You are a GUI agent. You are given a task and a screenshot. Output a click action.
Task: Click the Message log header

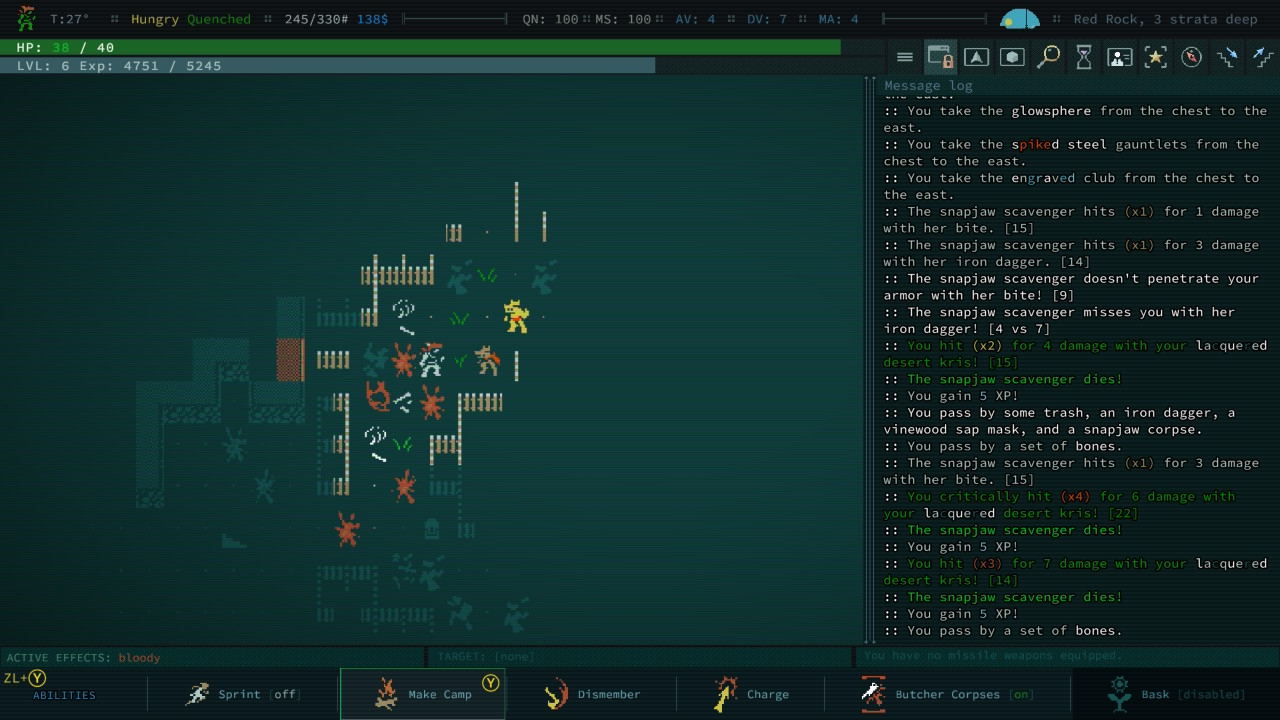[928, 86]
